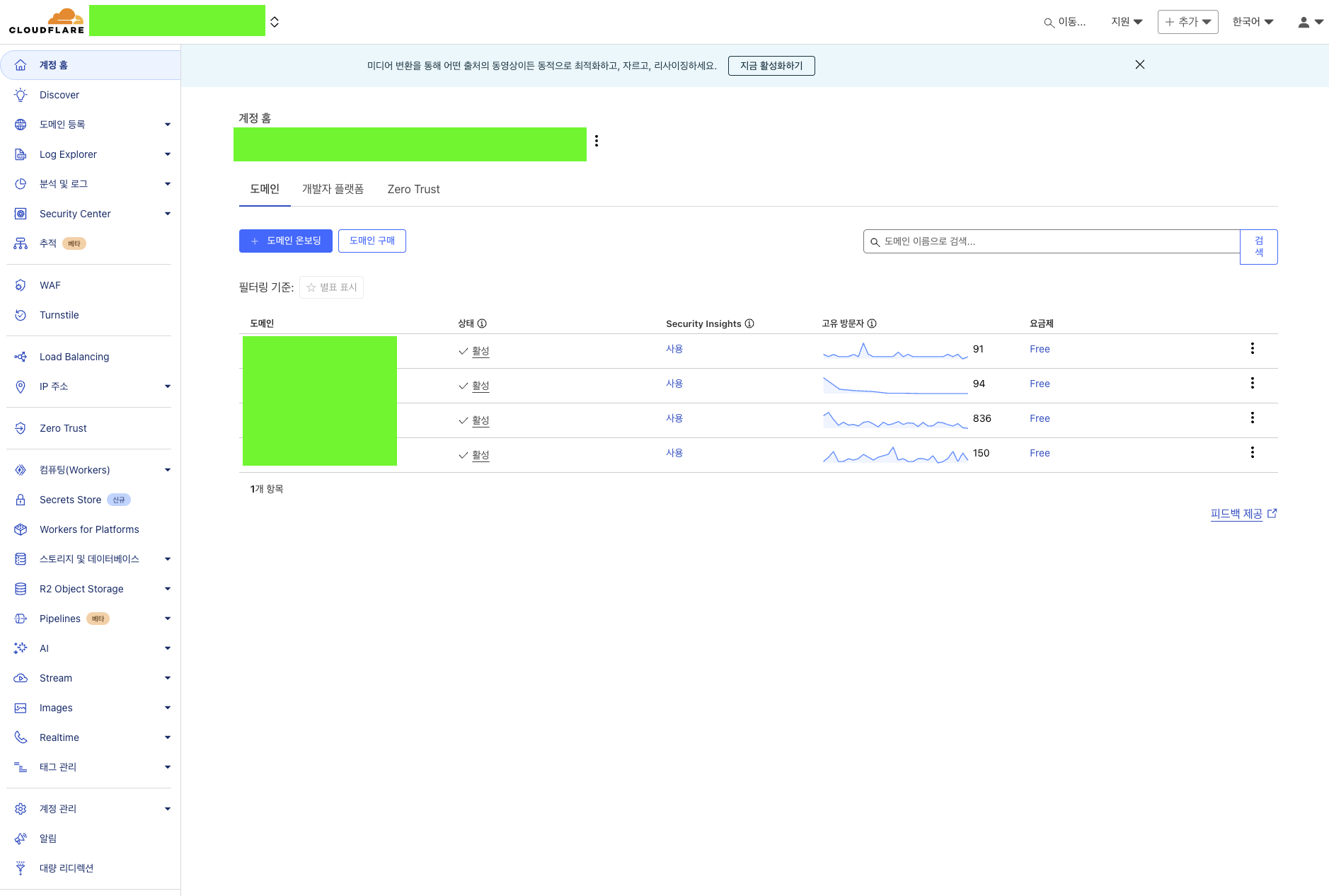Click the Zero Trust sidebar icon
Viewport: 1329px width, 896px height.
click(21, 428)
